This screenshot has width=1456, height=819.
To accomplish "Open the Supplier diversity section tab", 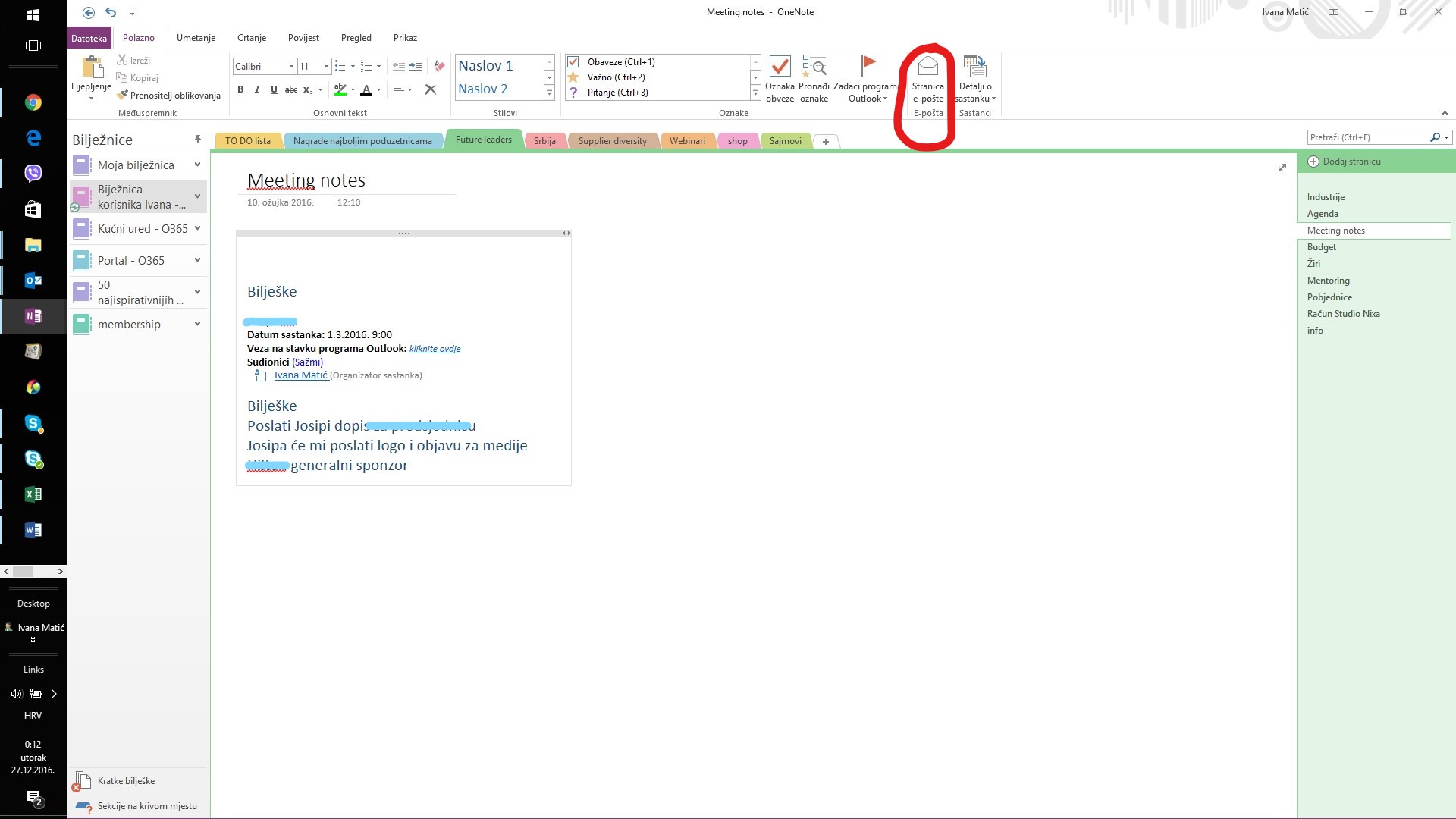I will 613,141.
